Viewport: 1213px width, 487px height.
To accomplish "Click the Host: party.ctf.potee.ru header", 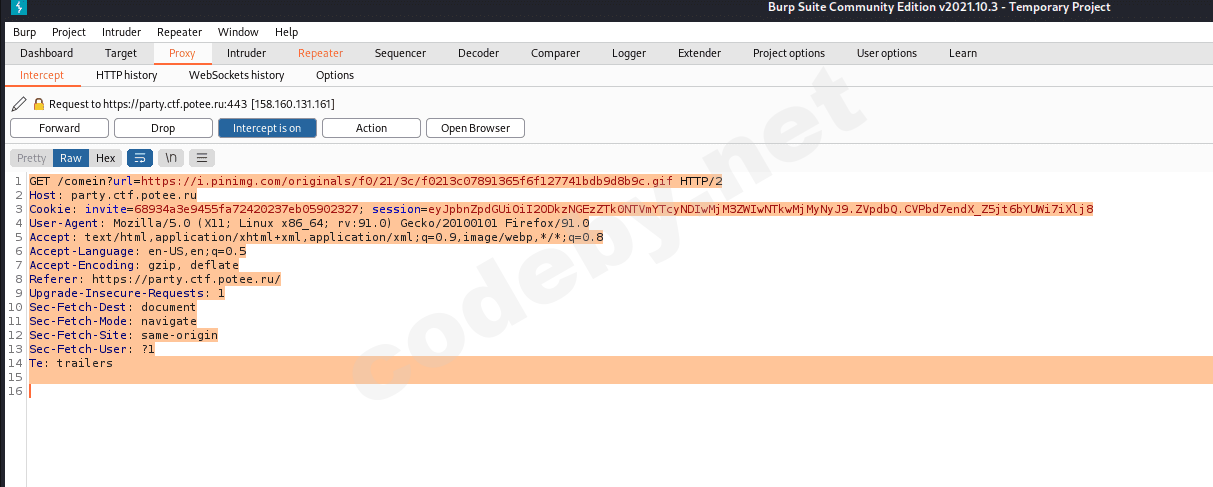I will coord(113,195).
